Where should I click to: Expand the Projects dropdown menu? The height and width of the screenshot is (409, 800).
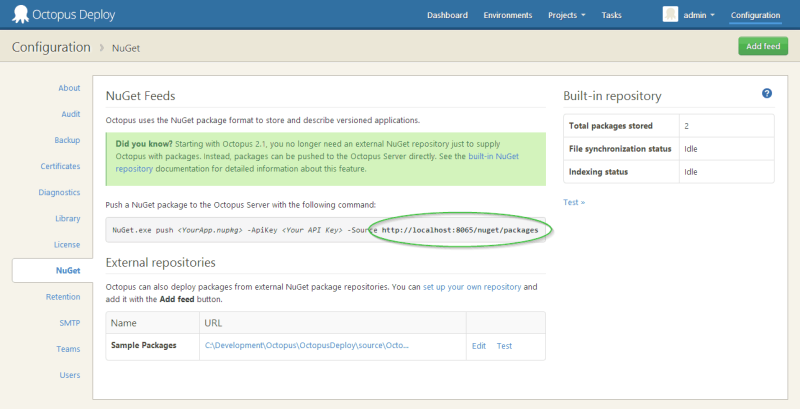click(x=566, y=15)
